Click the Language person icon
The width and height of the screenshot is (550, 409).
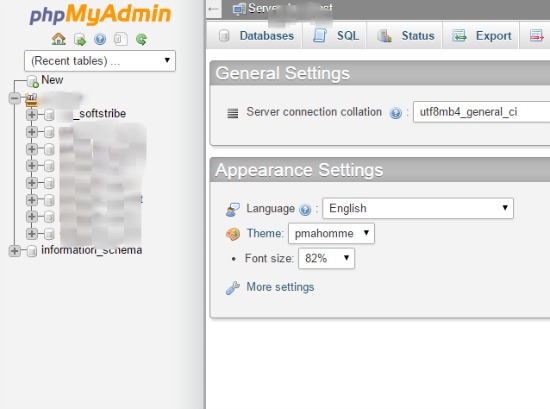[x=233, y=209]
